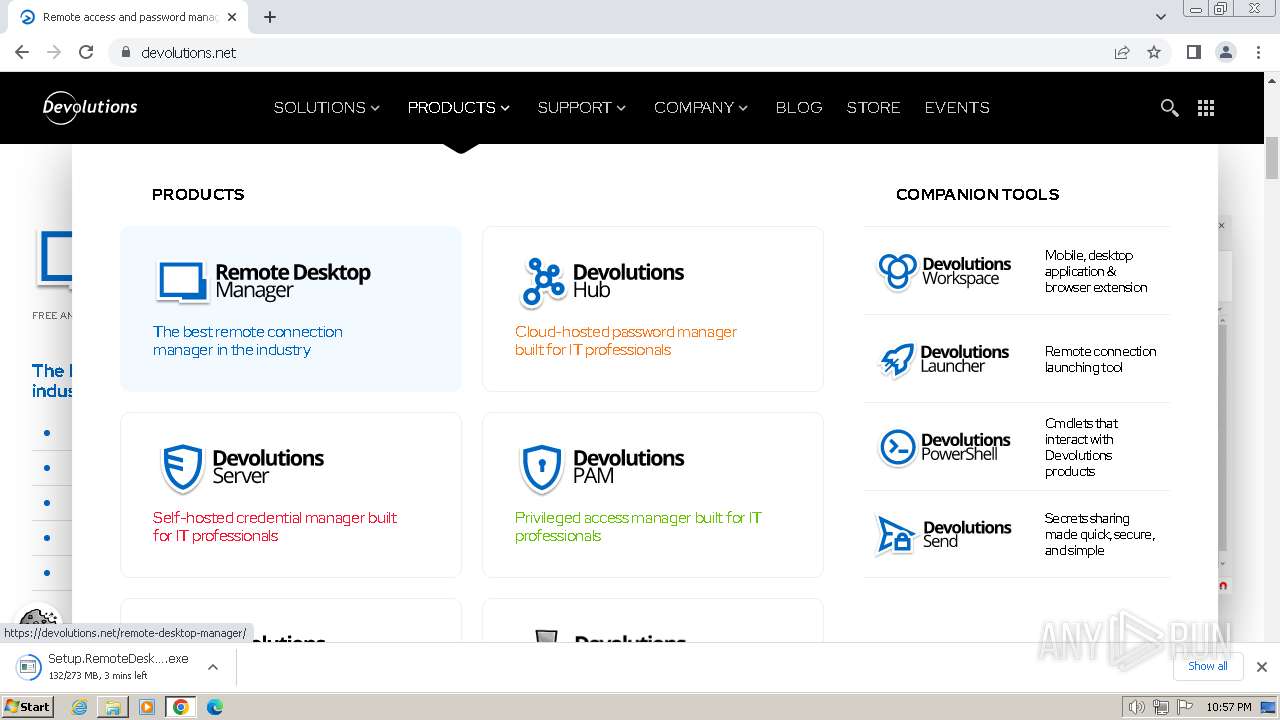Open the Remote Desktop Manager product card
Viewport: 1280px width, 720px height.
pyautogui.click(x=291, y=309)
